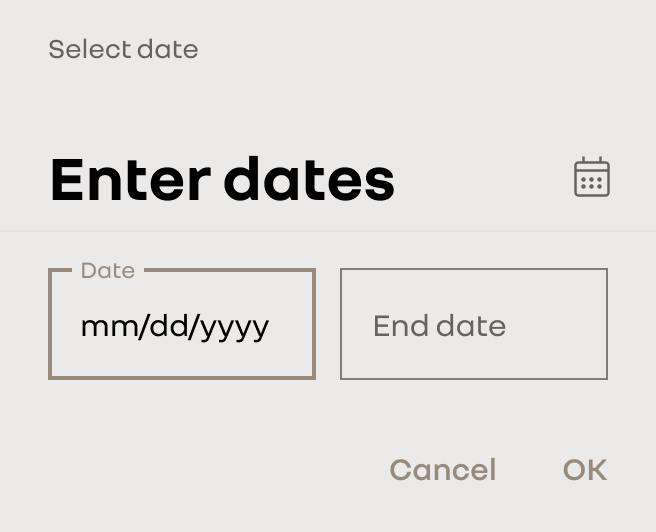Focus the Date start field
The height and width of the screenshot is (532, 656).
tap(182, 324)
